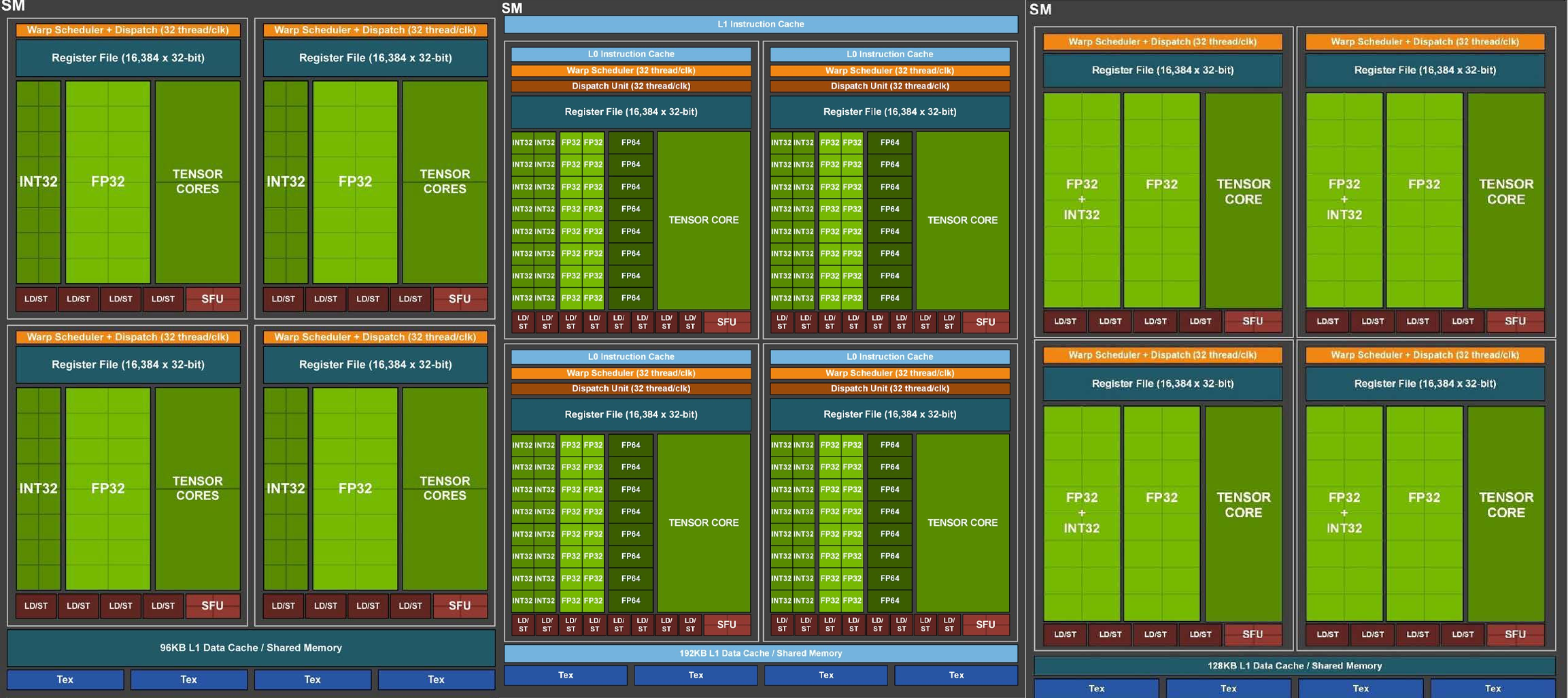Viewport: 1568px width, 698px height.
Task: Select the 128KB L1 Data Cache / Shared Memory strip
Action: coord(1295,666)
